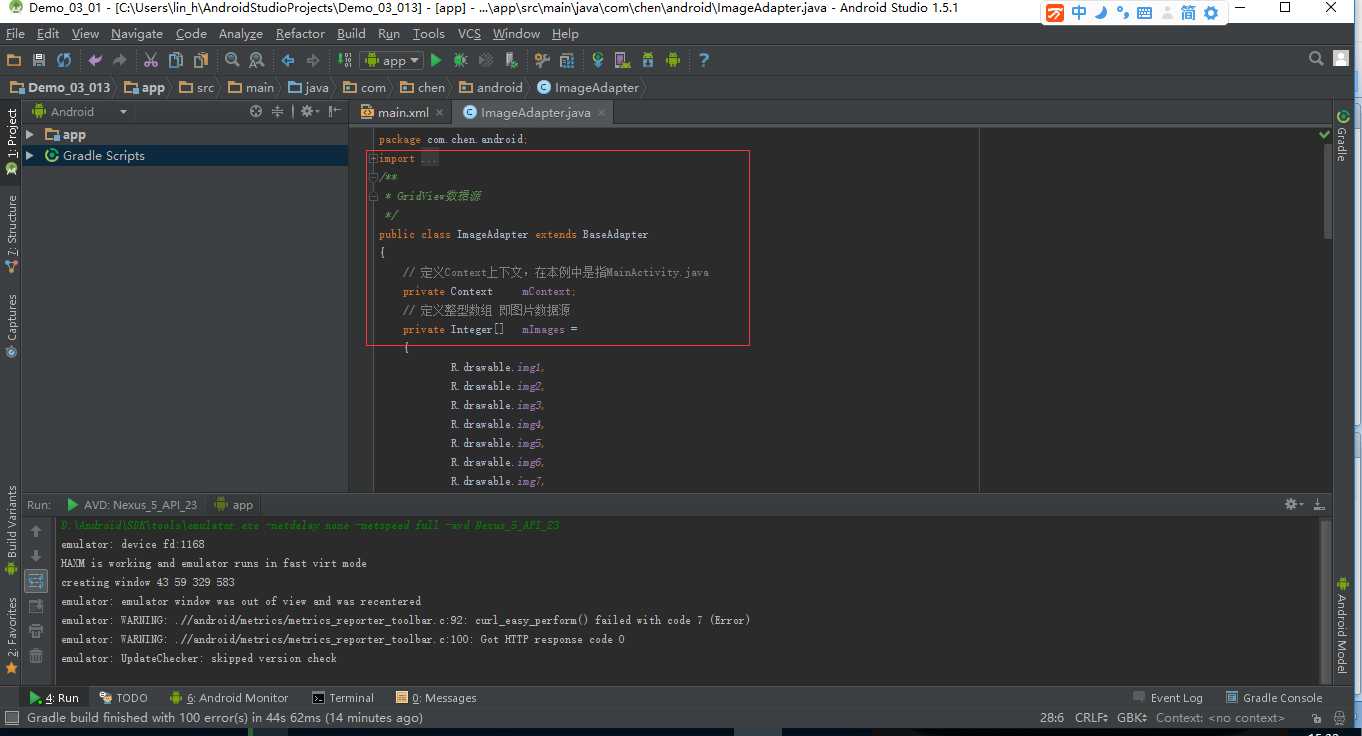Viewport: 1362px width, 736px height.
Task: Hide the Project panel
Action: [334, 112]
